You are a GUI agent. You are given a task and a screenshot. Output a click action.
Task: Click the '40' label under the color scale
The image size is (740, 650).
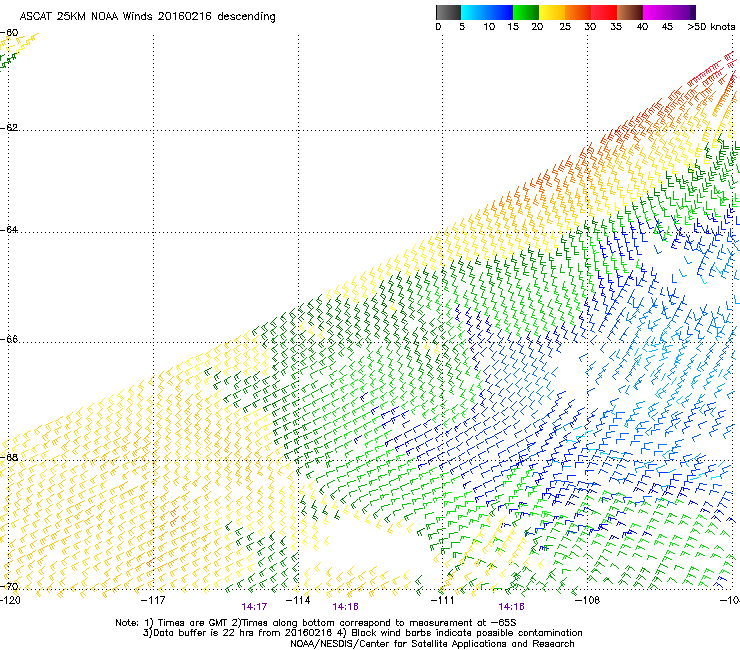tap(642, 27)
